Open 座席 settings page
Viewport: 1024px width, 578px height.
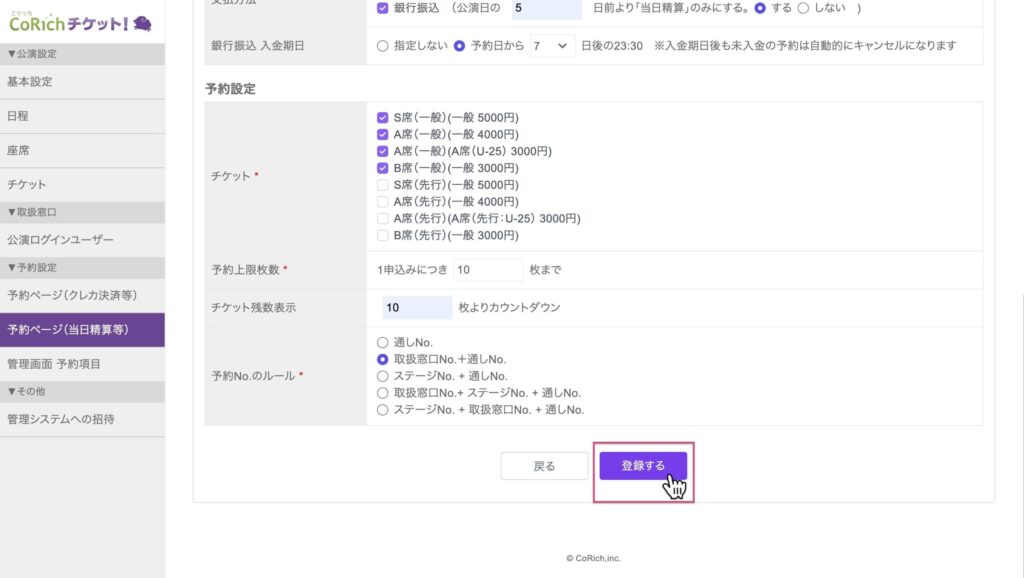pyautogui.click(x=18, y=150)
